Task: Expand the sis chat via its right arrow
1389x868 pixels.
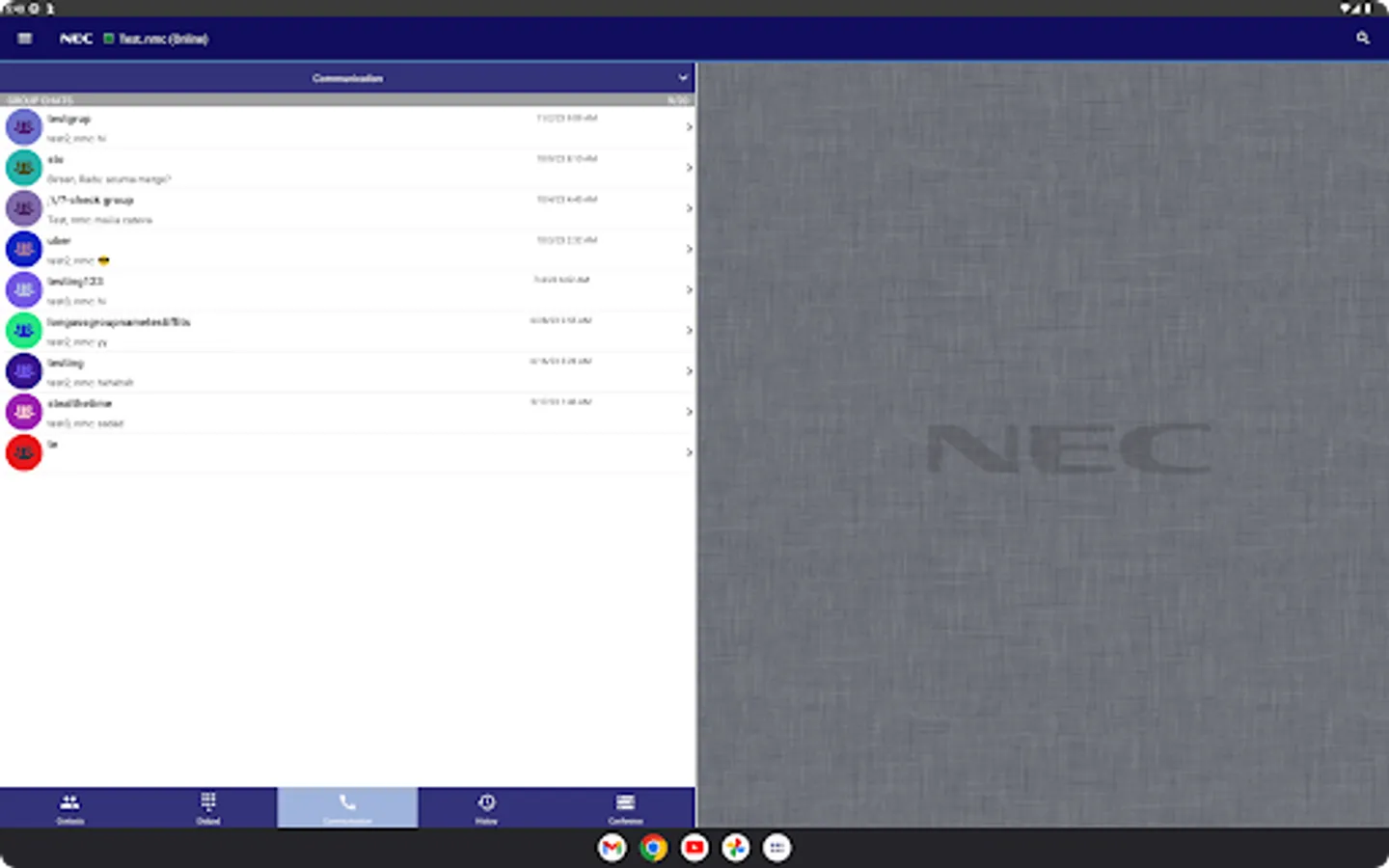Action: [689, 167]
